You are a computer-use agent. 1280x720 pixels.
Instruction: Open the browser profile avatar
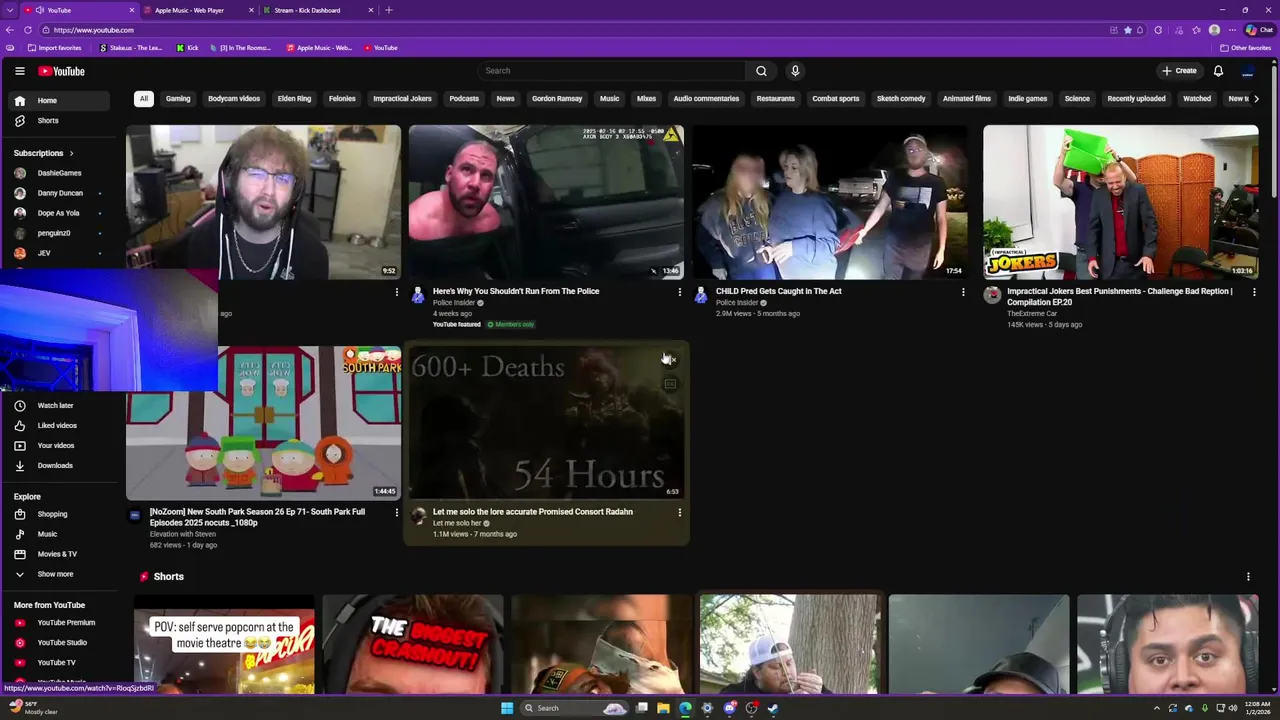pyautogui.click(x=1214, y=30)
